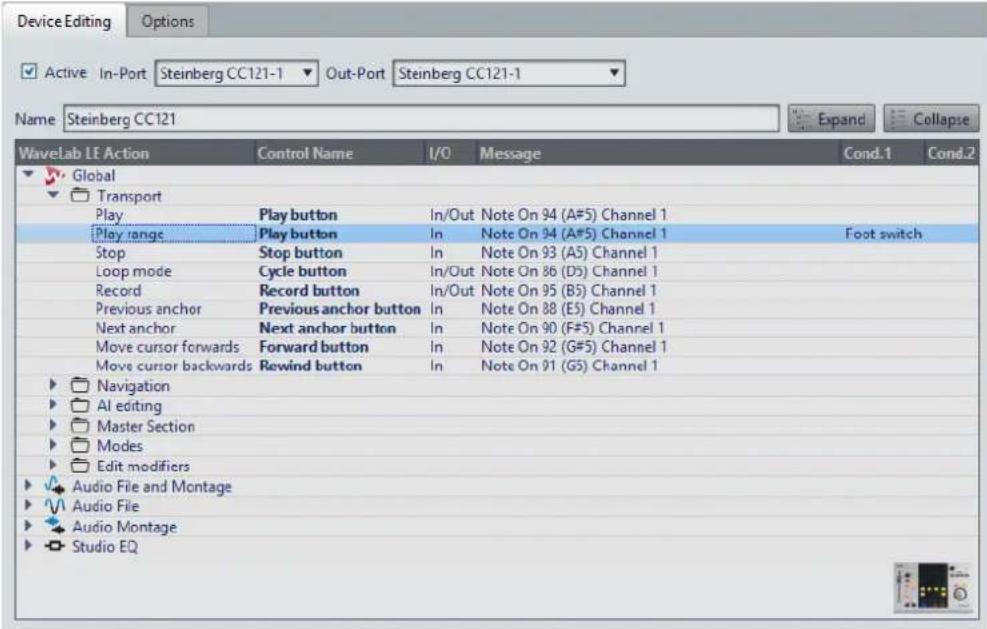Click the Cond.1 column header

(881, 153)
